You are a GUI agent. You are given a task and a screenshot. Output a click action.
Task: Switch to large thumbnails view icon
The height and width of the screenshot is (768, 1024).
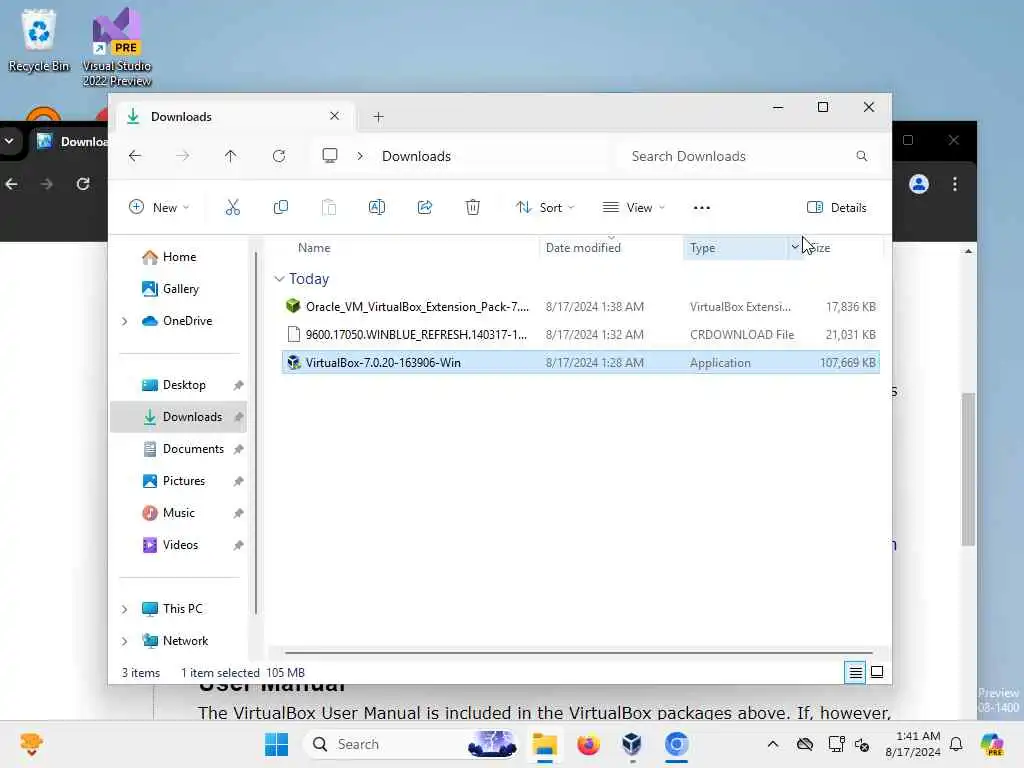tap(877, 672)
